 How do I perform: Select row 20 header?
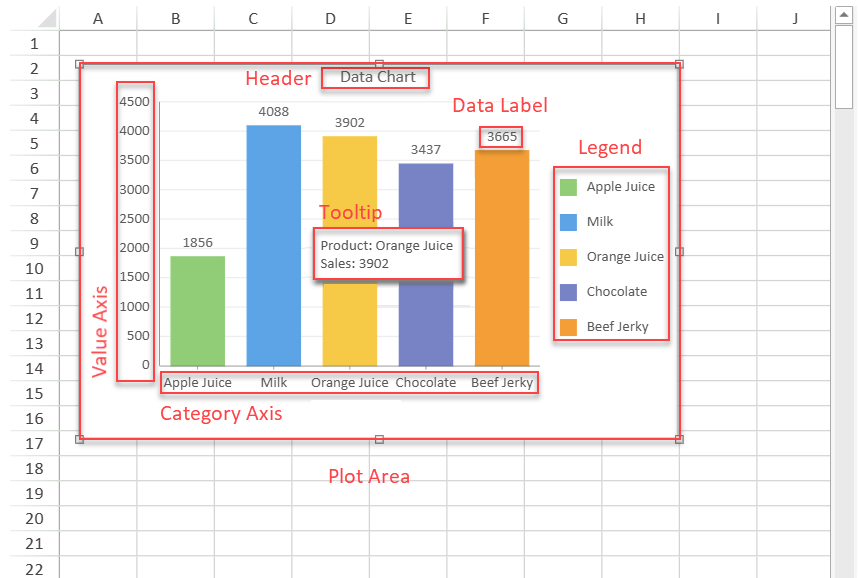coord(34,518)
